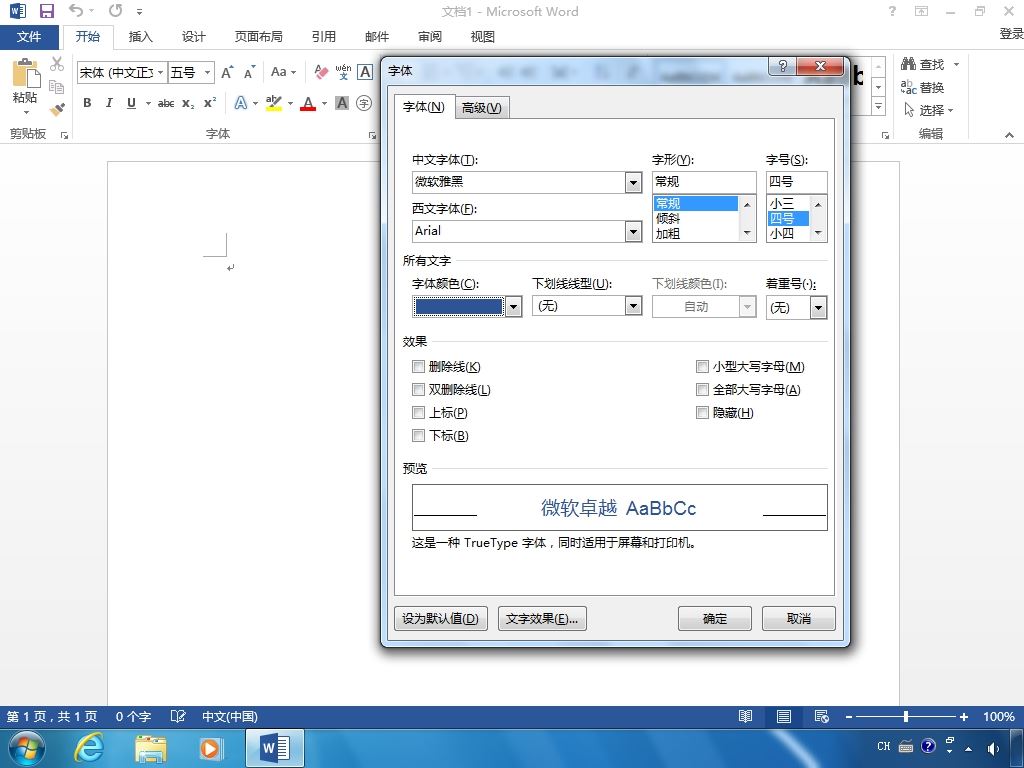Click the Cut scissors icon
The height and width of the screenshot is (768, 1024).
coord(57,63)
